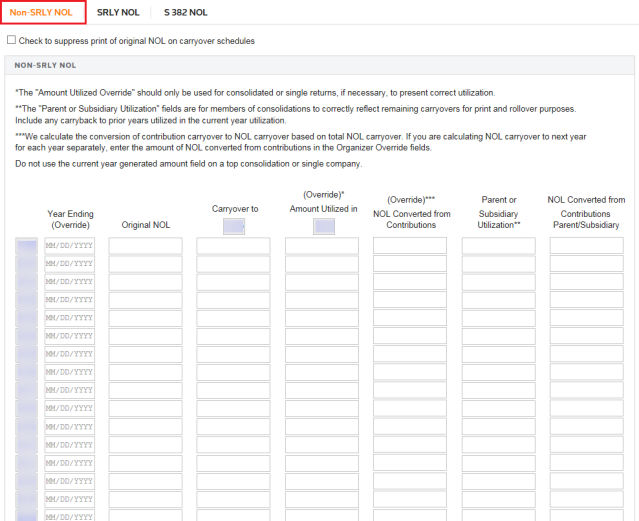639x521 pixels.
Task: Click the second row Carryover to field
Action: [x=233, y=264]
